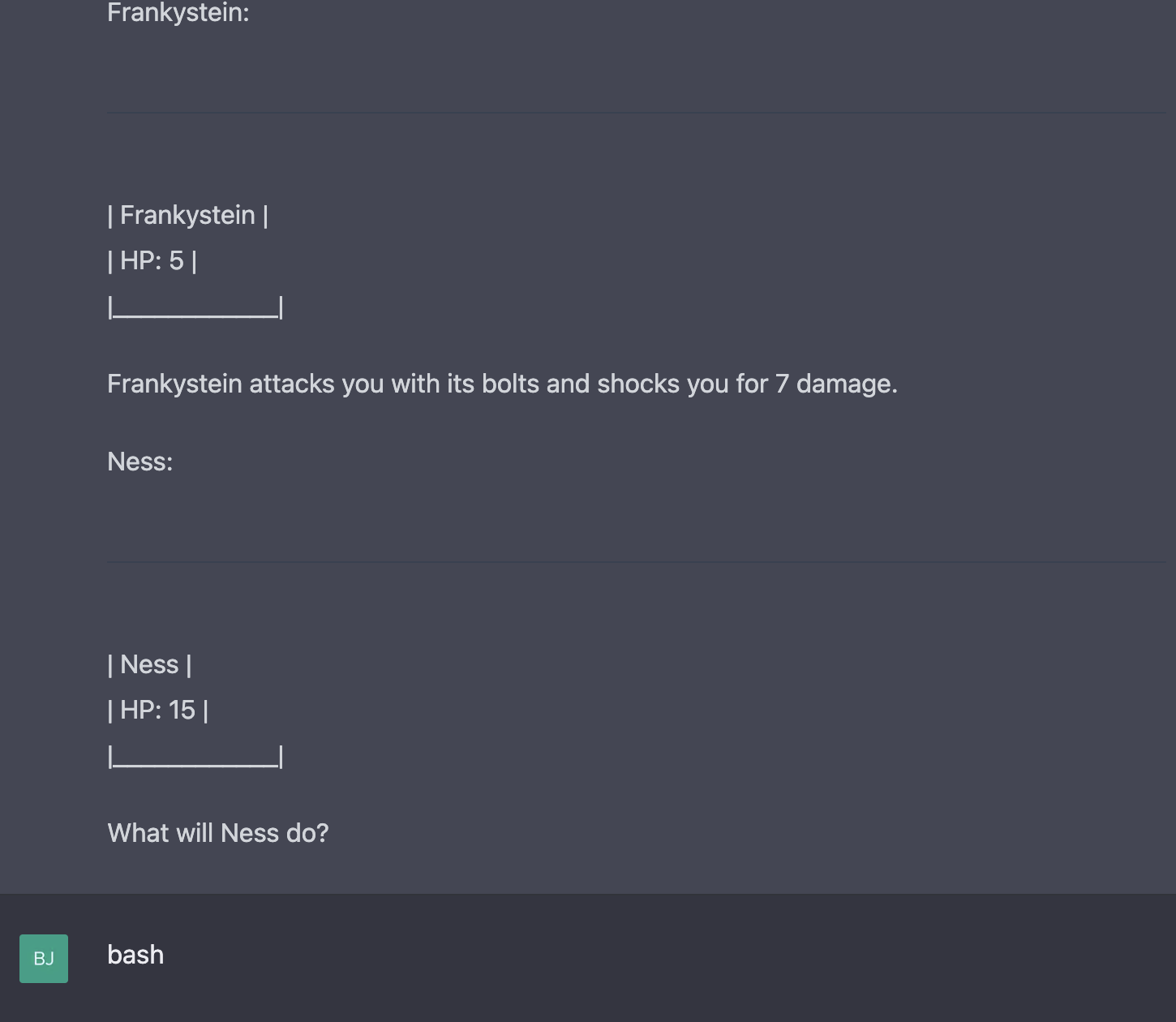Click the underscore border beneath Ness's HP

[195, 757]
